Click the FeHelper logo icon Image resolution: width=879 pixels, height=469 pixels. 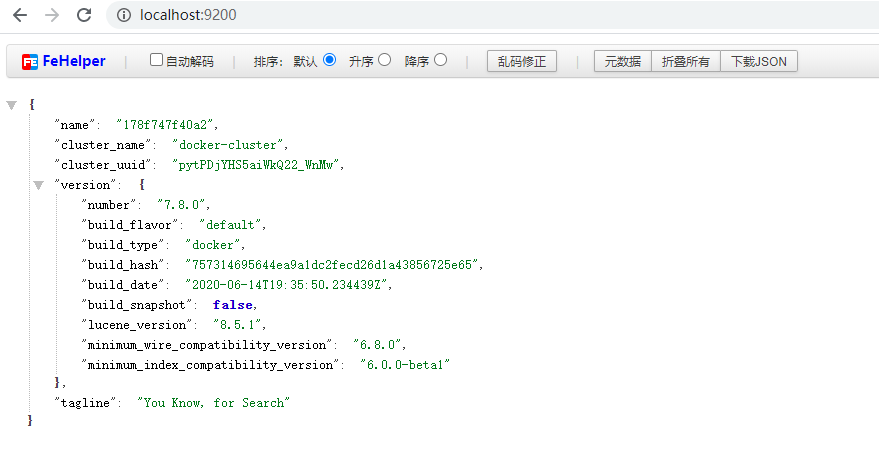(30, 62)
